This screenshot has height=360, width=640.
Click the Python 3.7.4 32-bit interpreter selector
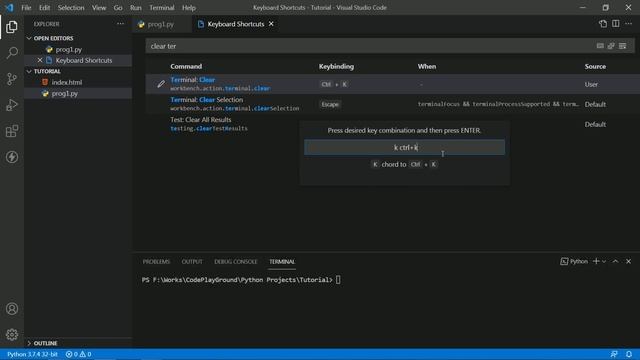click(33, 354)
